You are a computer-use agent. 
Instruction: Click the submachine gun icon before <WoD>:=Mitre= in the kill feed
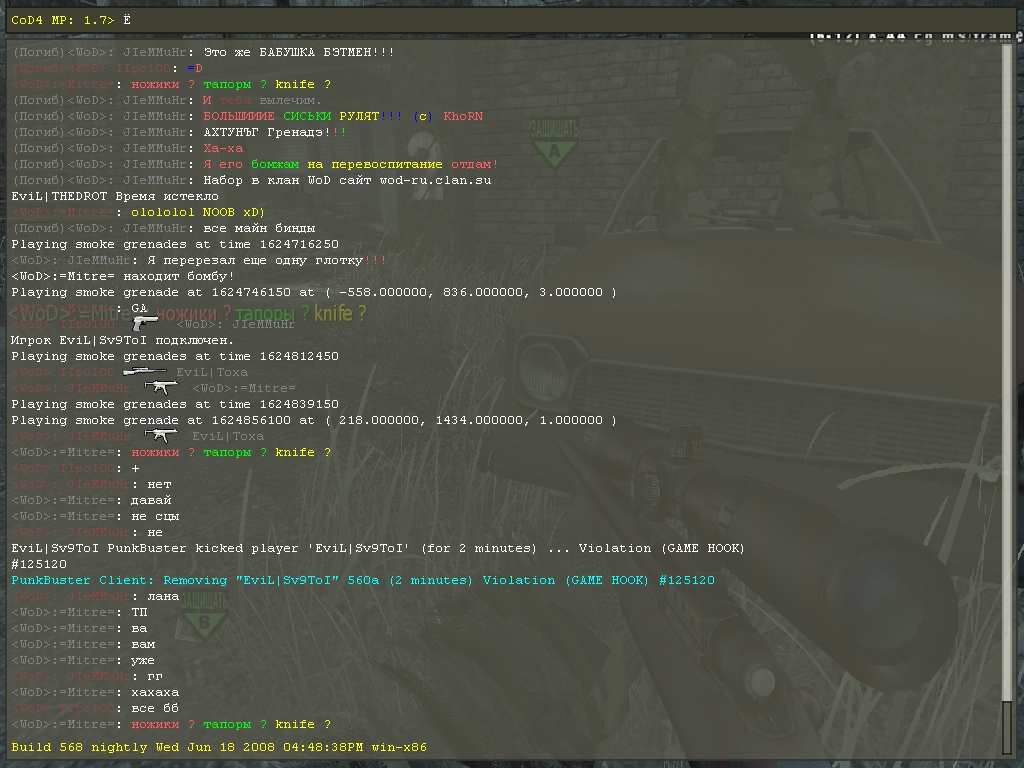(161, 387)
